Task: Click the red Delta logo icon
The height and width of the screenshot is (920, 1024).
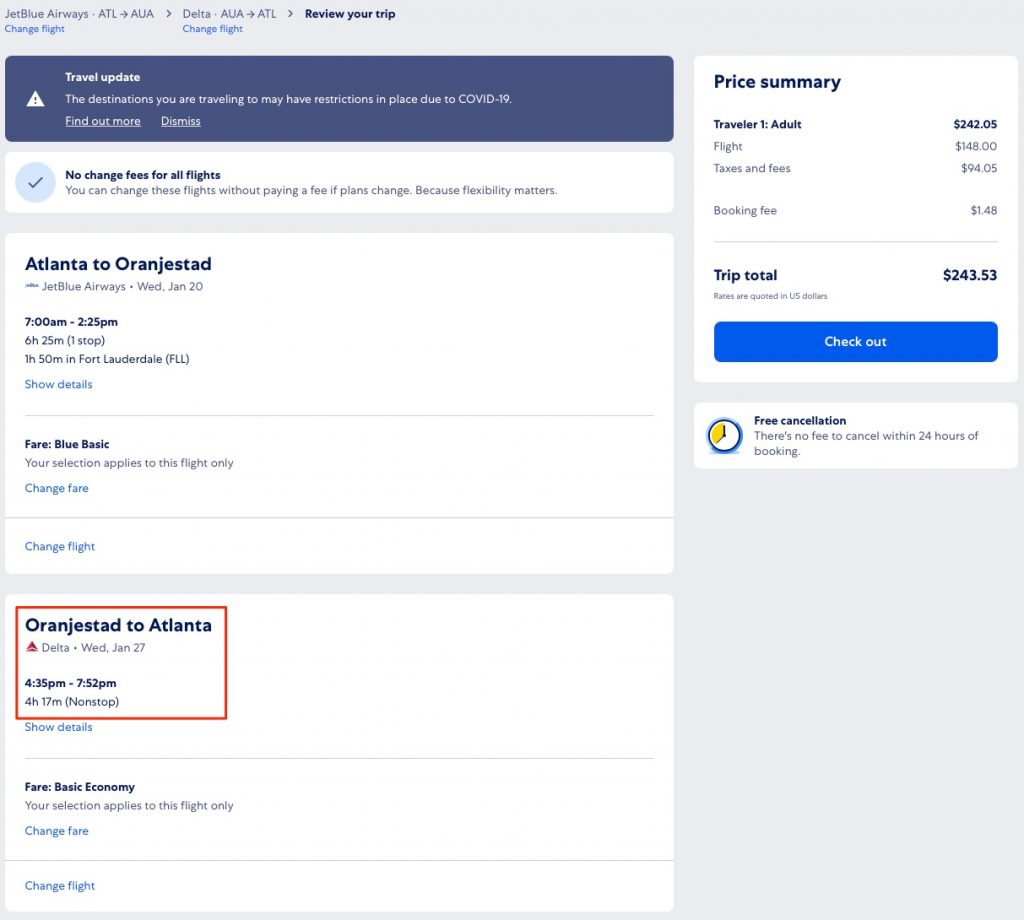Action: [x=32, y=647]
